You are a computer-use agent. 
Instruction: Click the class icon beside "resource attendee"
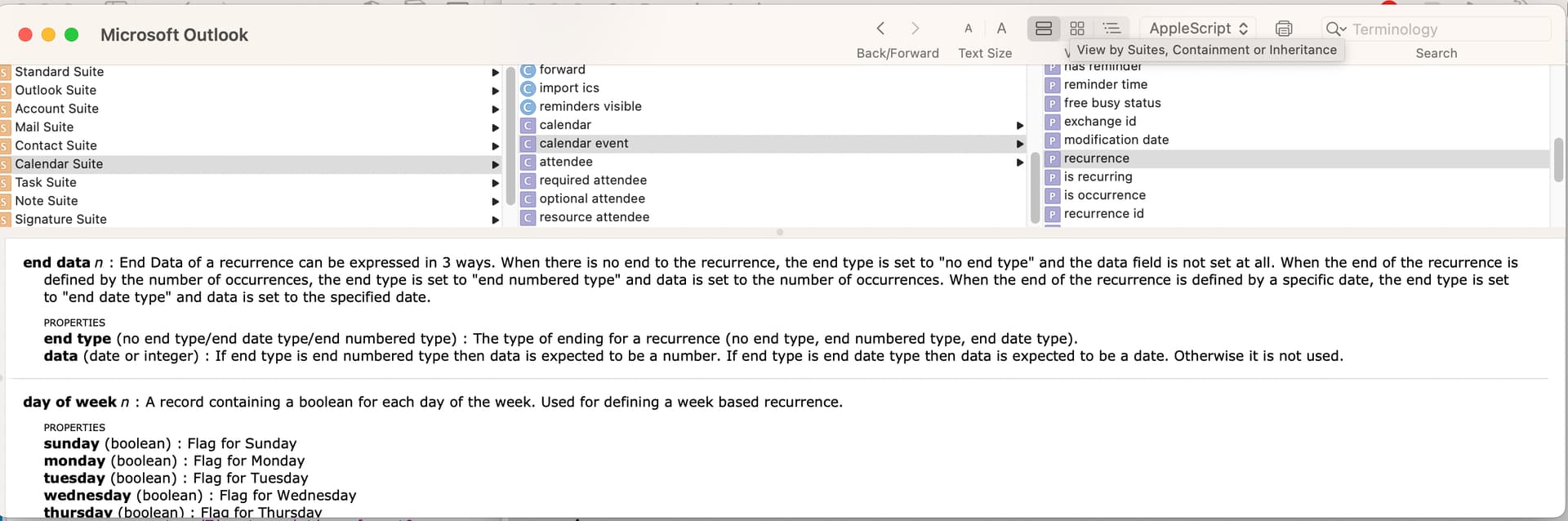click(528, 217)
